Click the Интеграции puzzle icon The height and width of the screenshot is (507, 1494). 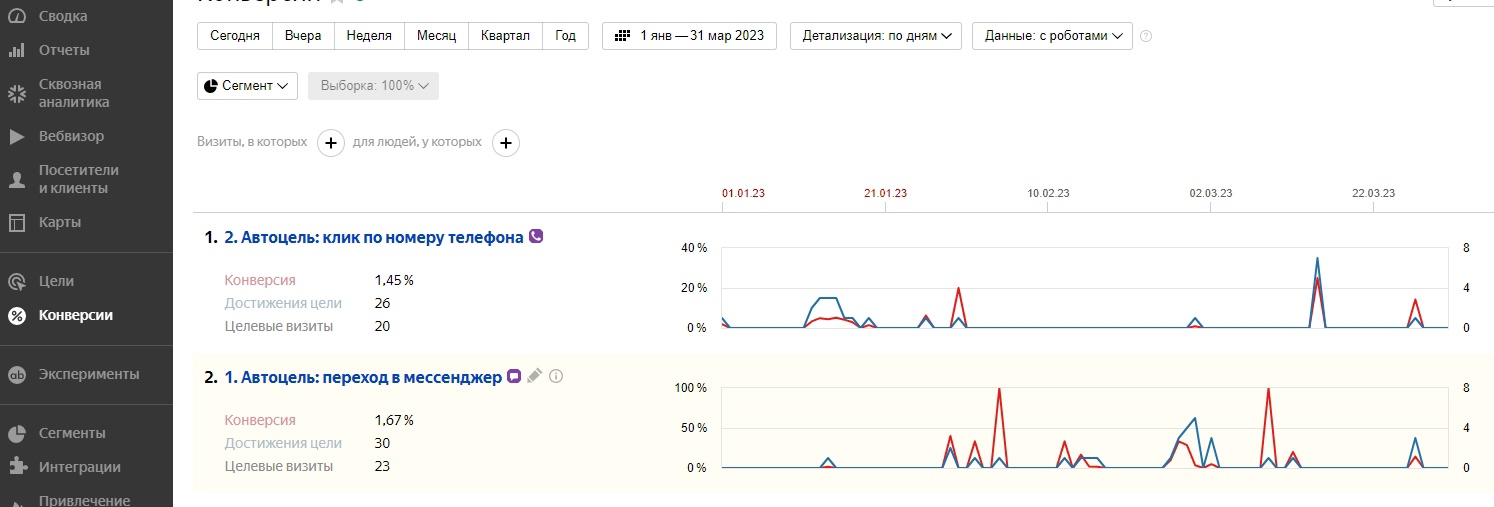[17, 467]
